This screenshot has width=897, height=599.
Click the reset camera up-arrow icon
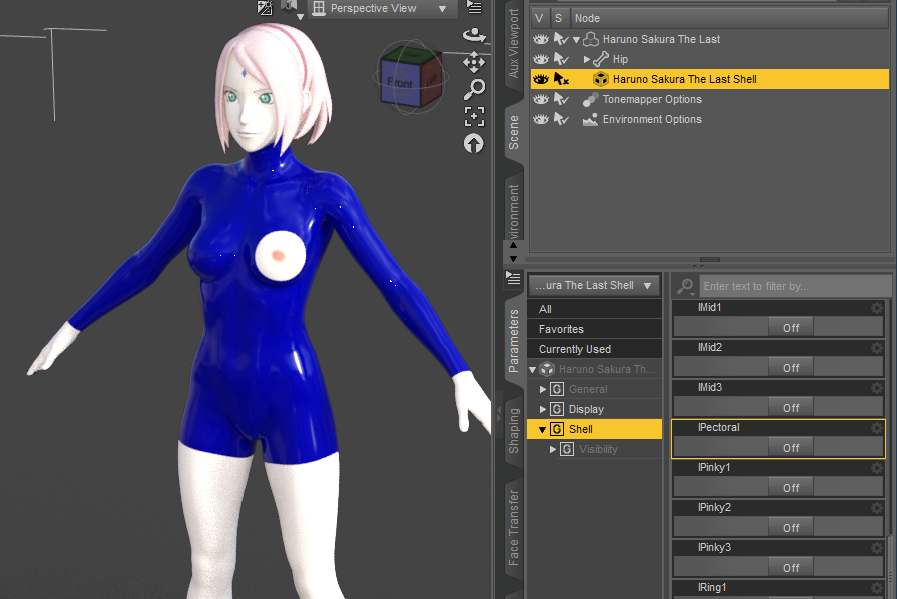[x=474, y=144]
